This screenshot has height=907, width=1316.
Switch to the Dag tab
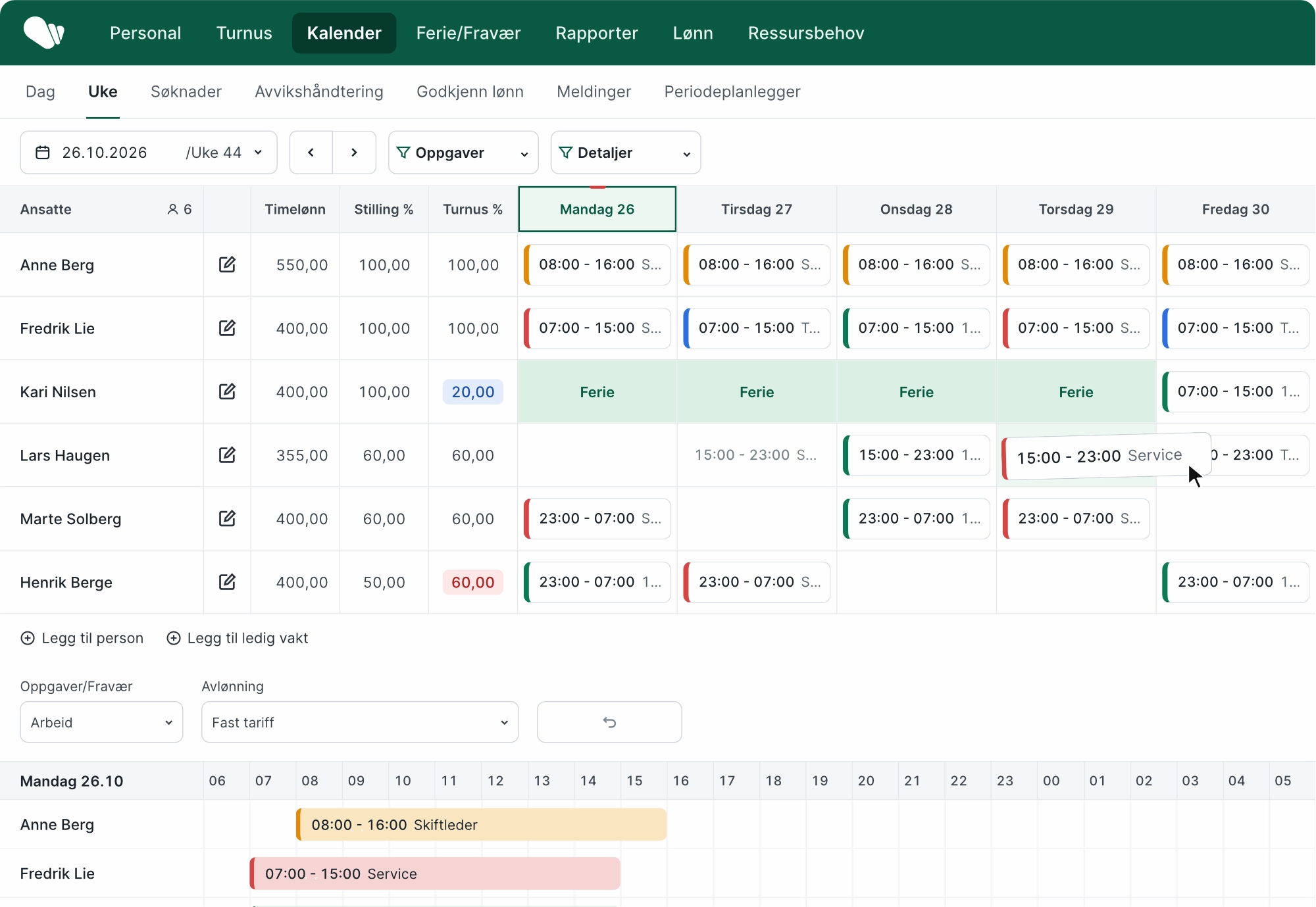point(40,91)
